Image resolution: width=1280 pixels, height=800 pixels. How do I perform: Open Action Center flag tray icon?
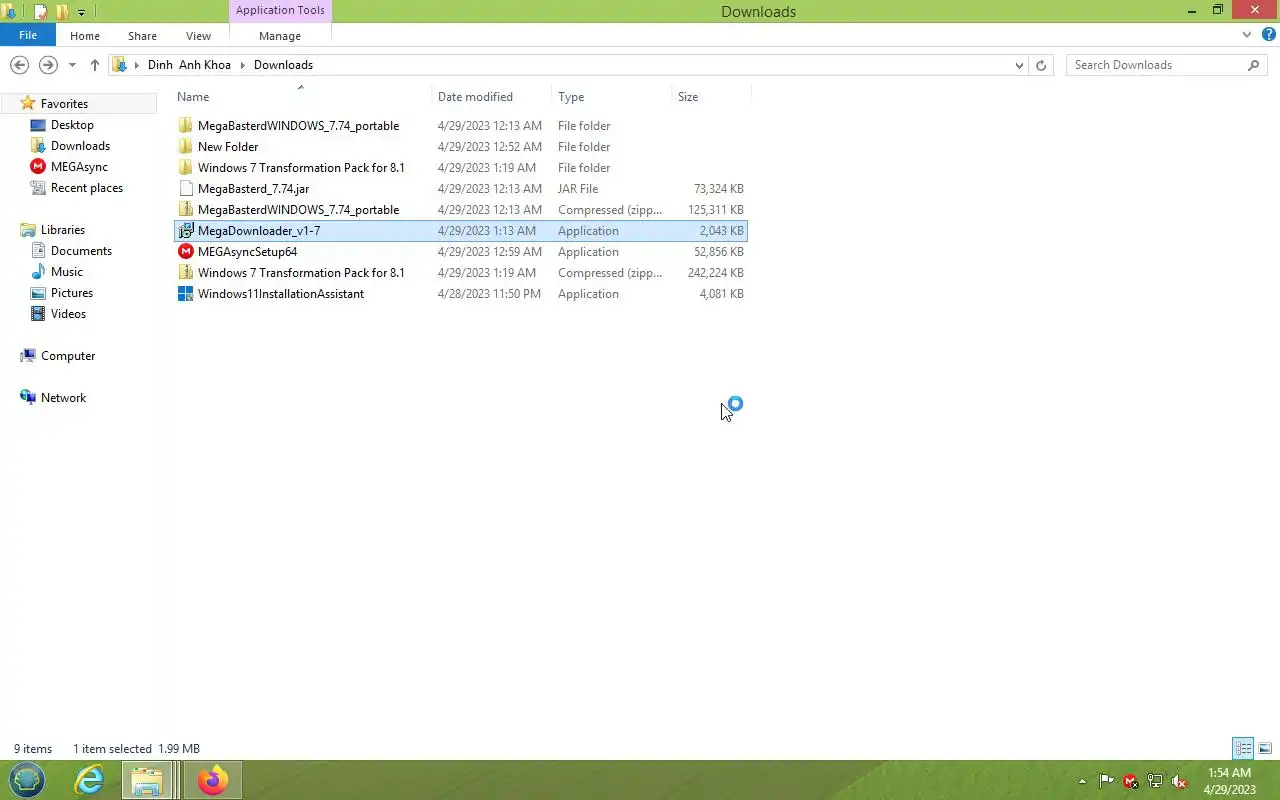[1107, 781]
